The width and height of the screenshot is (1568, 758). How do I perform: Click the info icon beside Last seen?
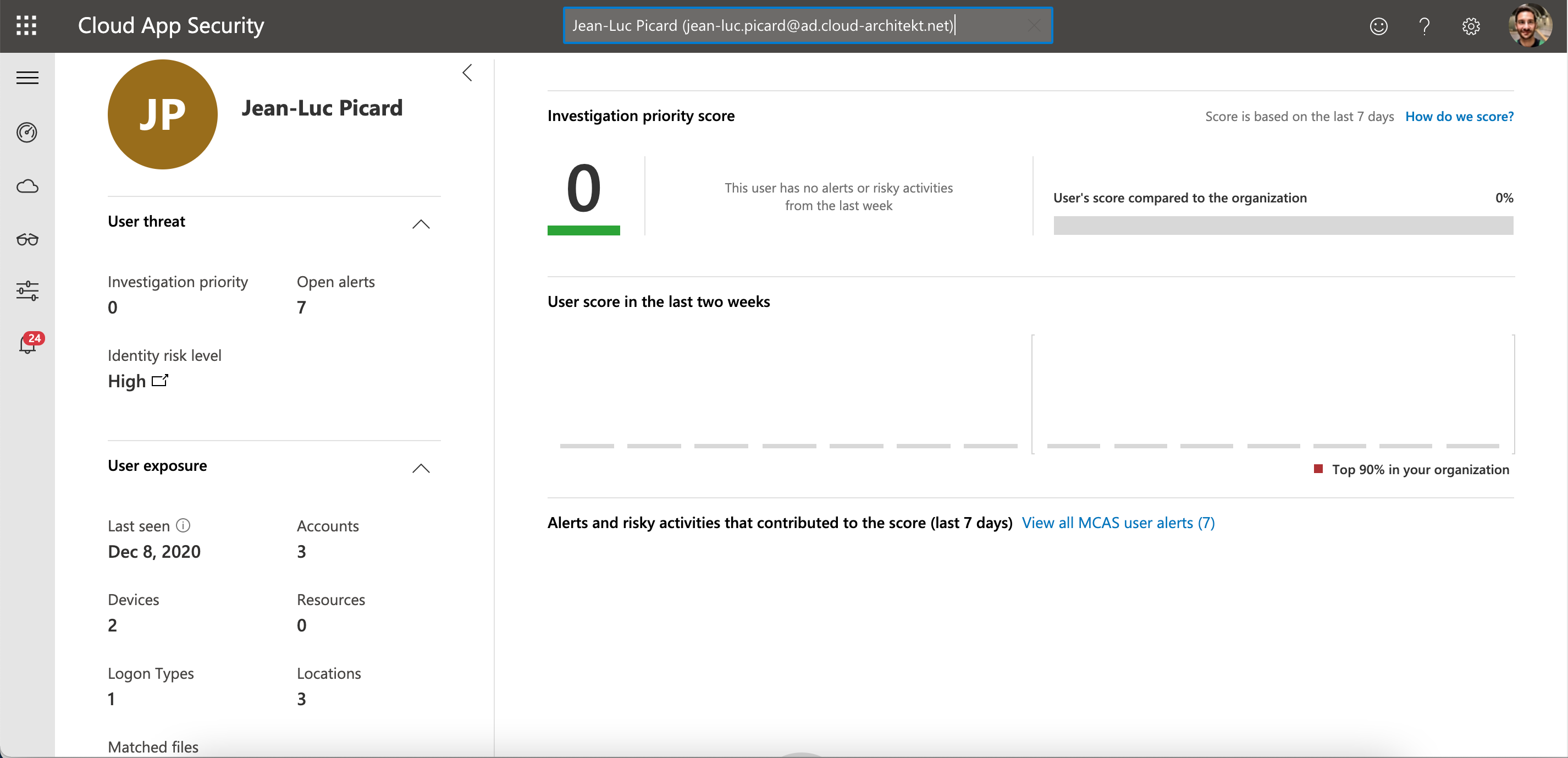click(183, 524)
